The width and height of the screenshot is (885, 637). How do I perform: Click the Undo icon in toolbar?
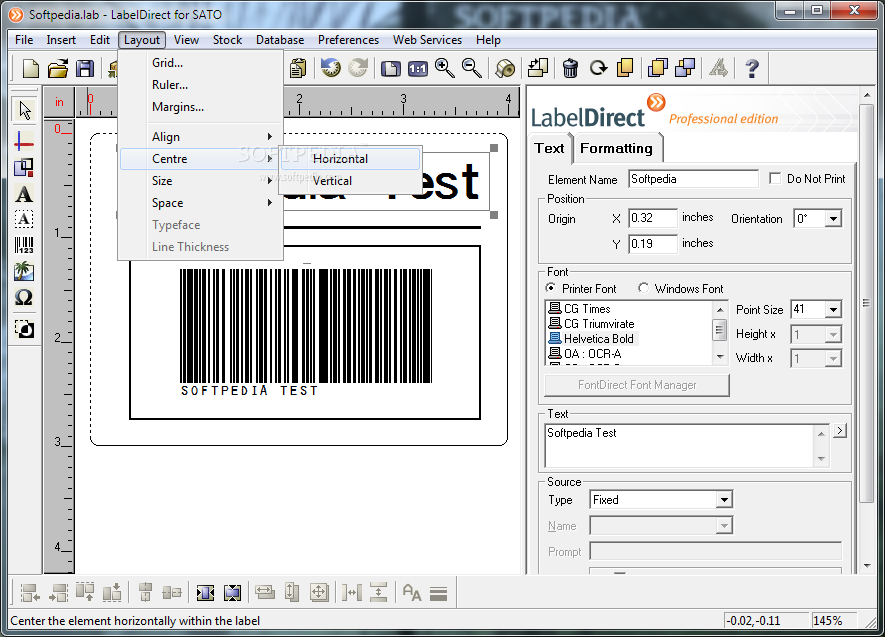(x=331, y=68)
